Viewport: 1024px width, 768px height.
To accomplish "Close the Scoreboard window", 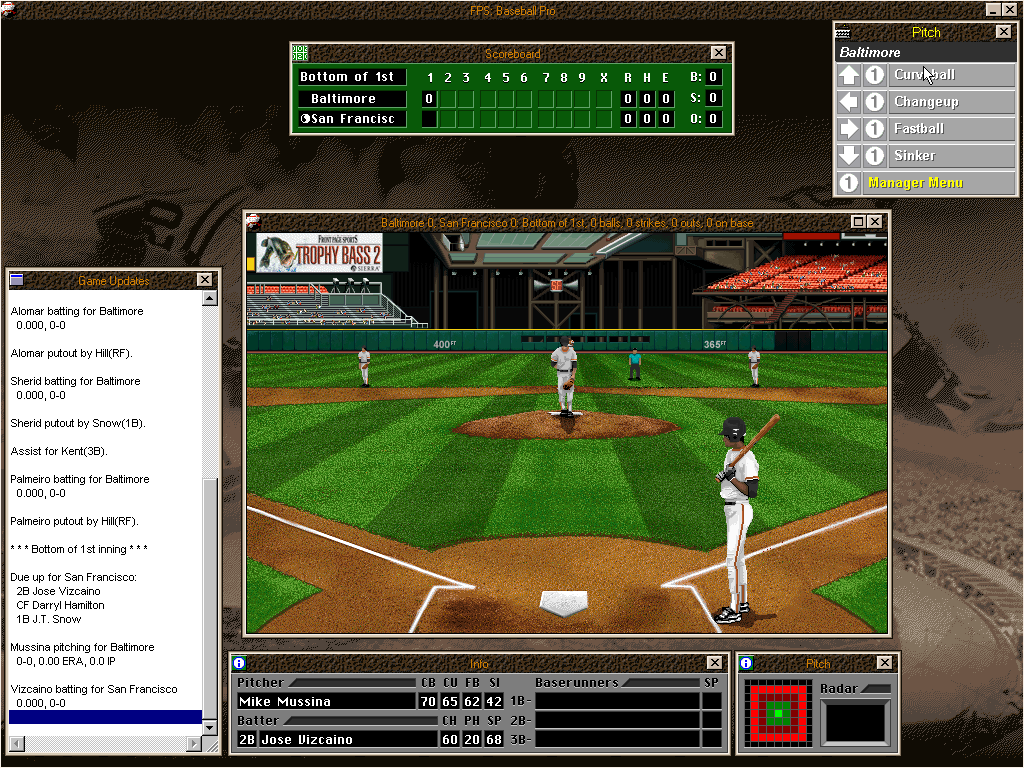I will tap(718, 53).
